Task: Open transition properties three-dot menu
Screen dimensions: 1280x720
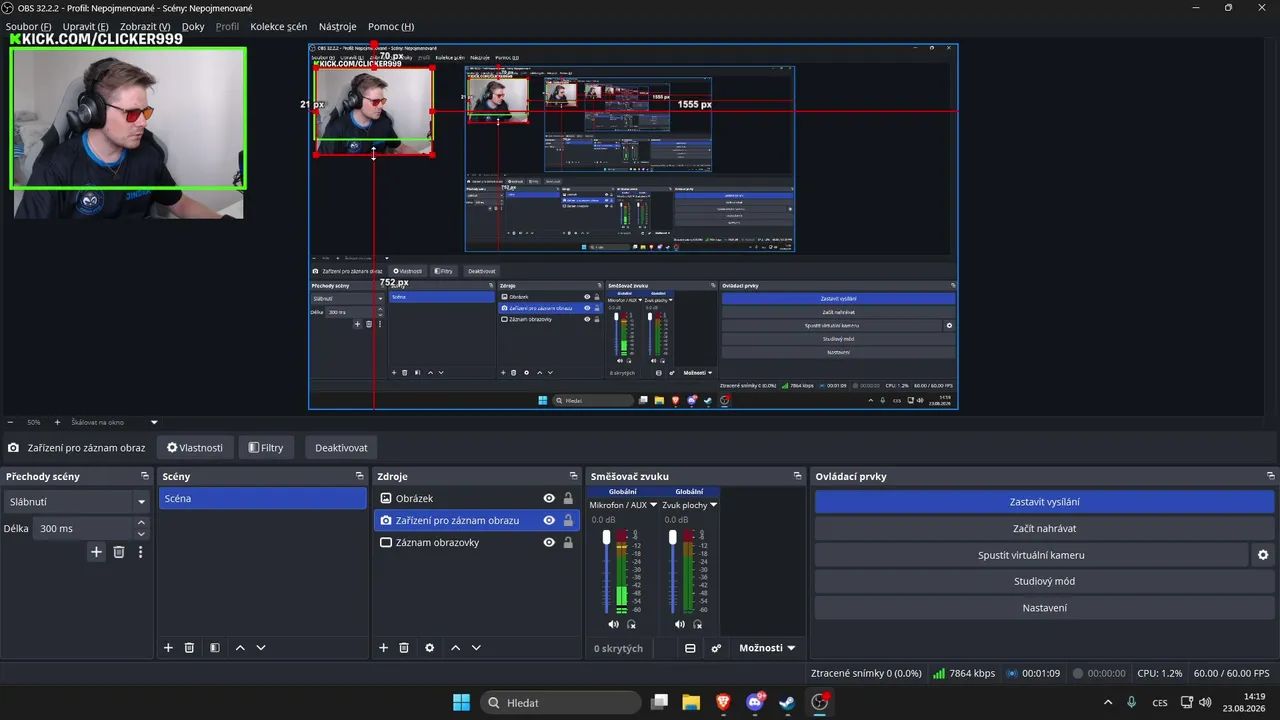Action: [x=140, y=552]
